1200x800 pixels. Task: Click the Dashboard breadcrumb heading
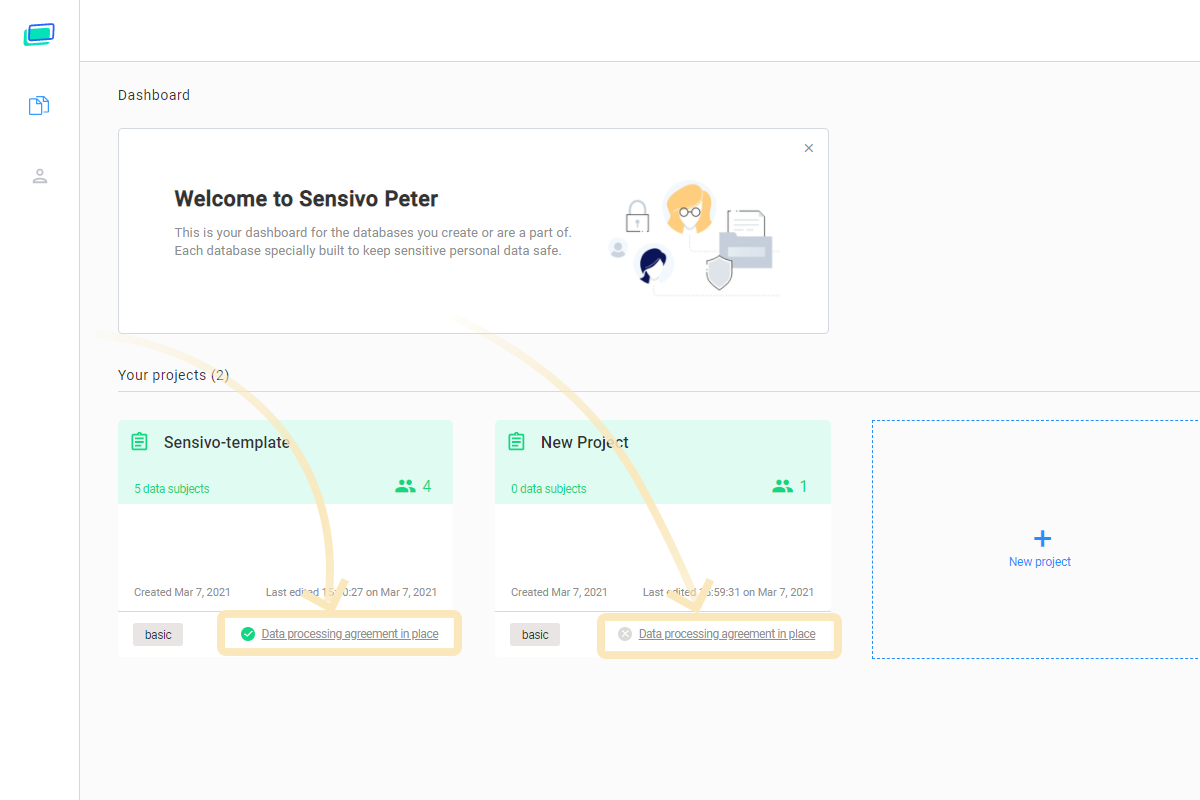[x=154, y=95]
